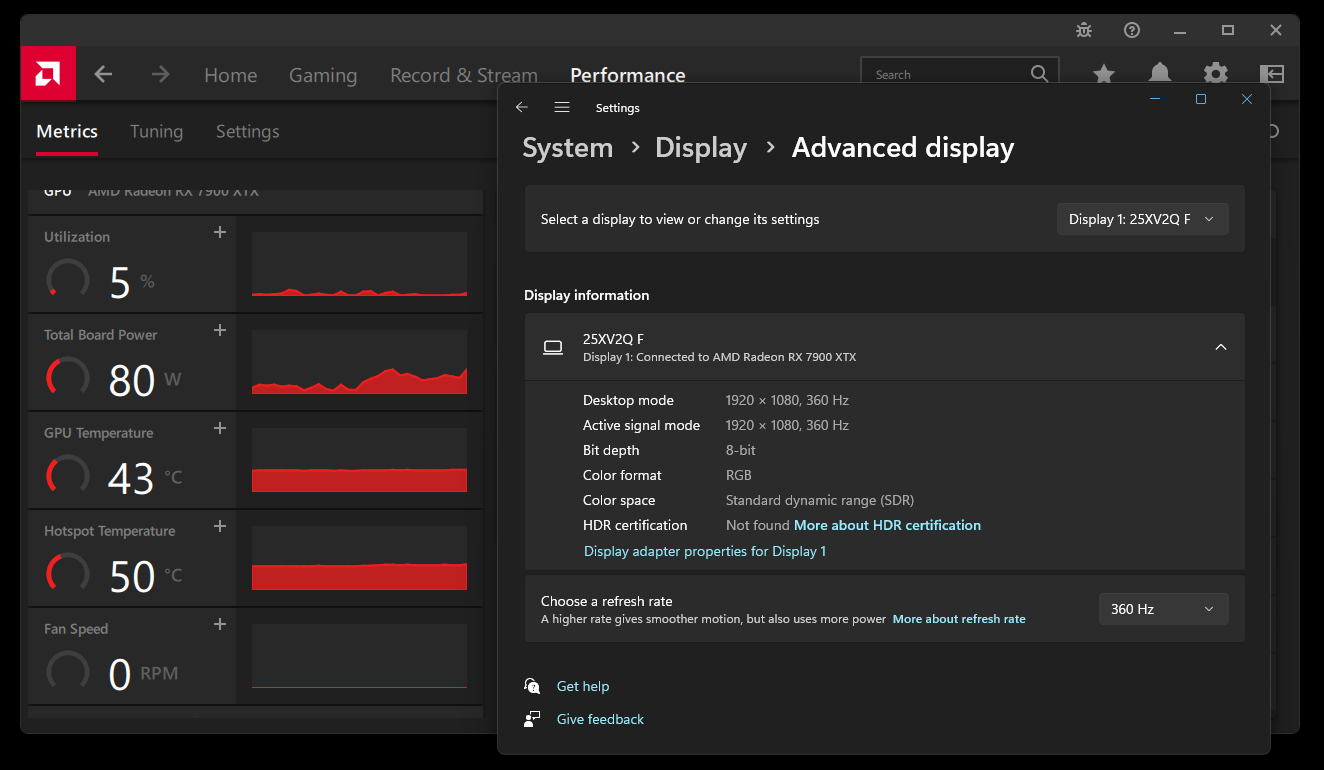1324x770 pixels.
Task: Switch to the Tuning sub-tab
Action: (x=156, y=131)
